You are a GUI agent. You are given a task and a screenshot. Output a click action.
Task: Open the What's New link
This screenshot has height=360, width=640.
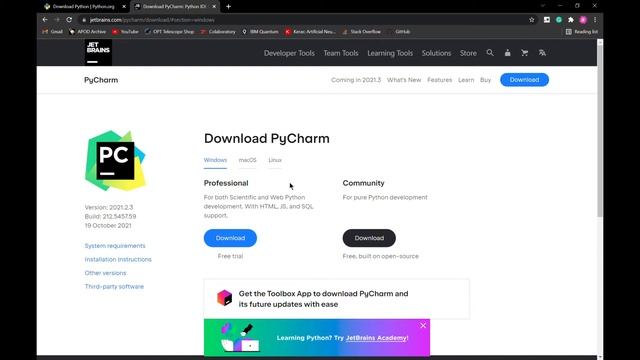404,80
